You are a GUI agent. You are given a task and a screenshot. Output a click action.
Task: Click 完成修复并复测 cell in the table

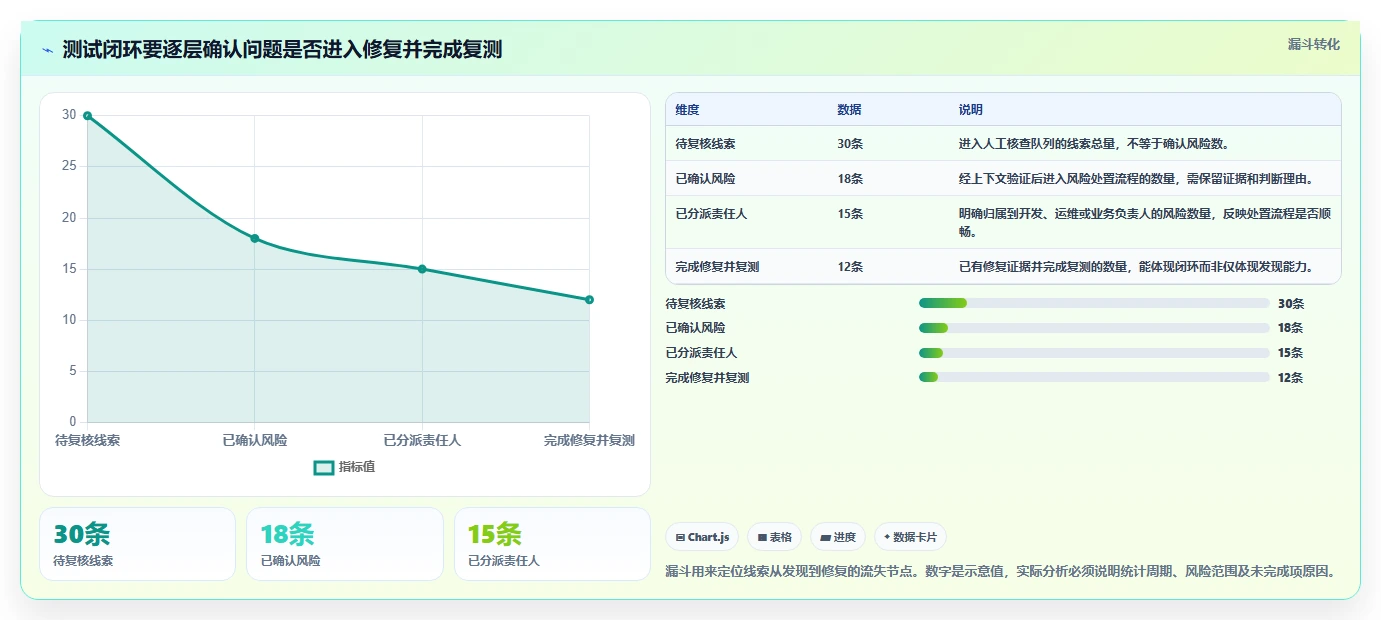[717, 267]
